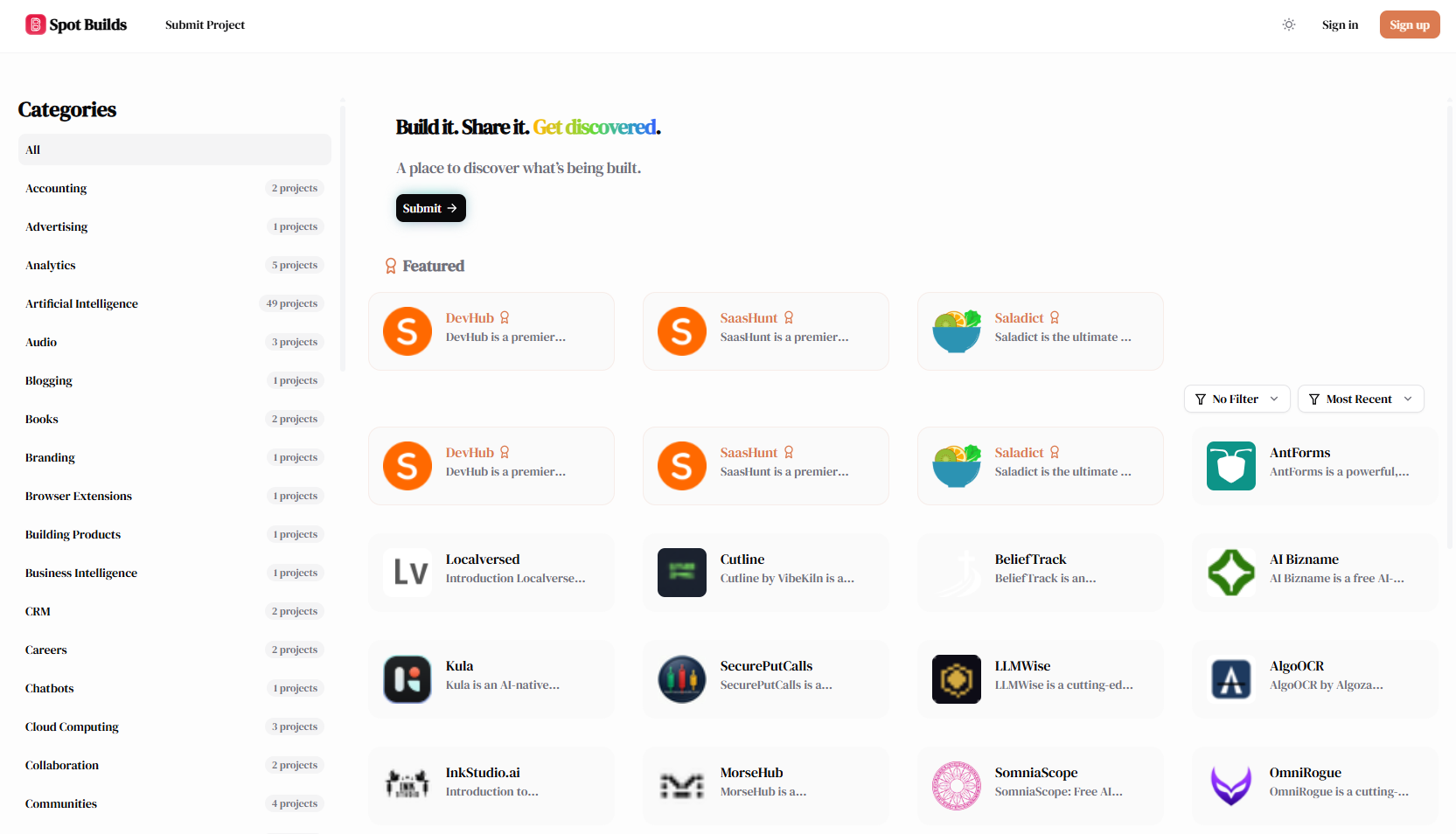Click the SecurePutCalls round icon
Screen dimensions: 1456x834
tap(682, 679)
